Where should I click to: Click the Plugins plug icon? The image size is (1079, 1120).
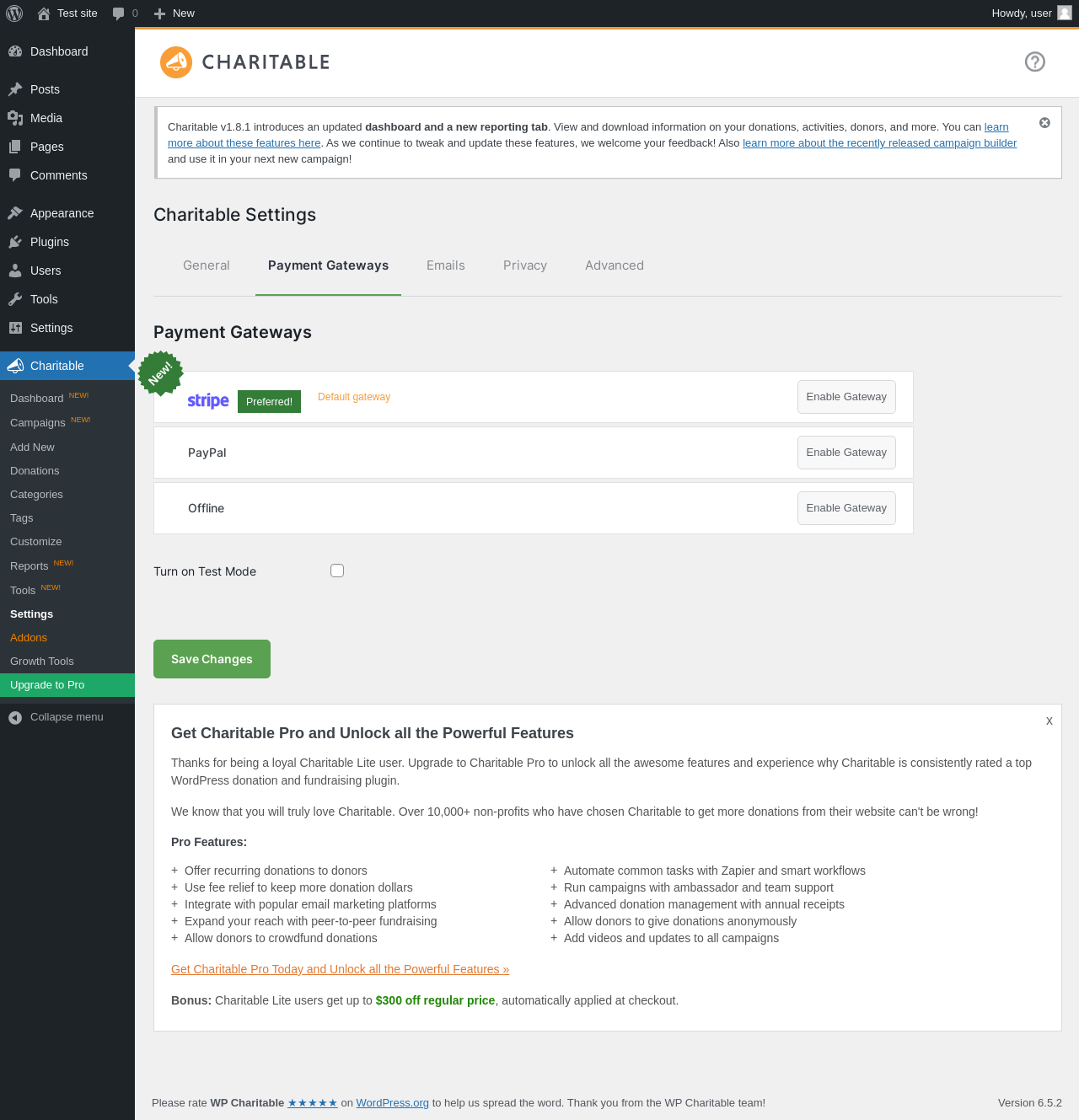[x=15, y=242]
